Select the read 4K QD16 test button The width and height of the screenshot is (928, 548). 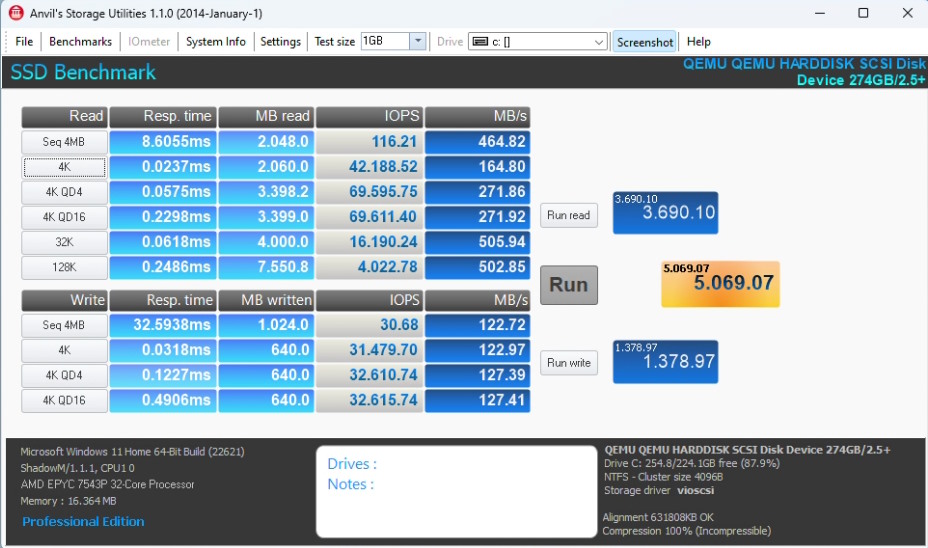[65, 217]
